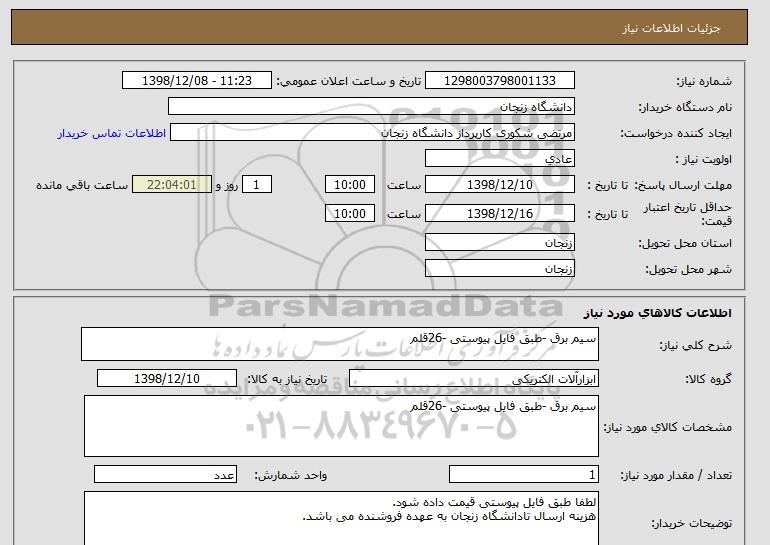
Task: Click the price validity date 1398/12/16
Action: [499, 214]
